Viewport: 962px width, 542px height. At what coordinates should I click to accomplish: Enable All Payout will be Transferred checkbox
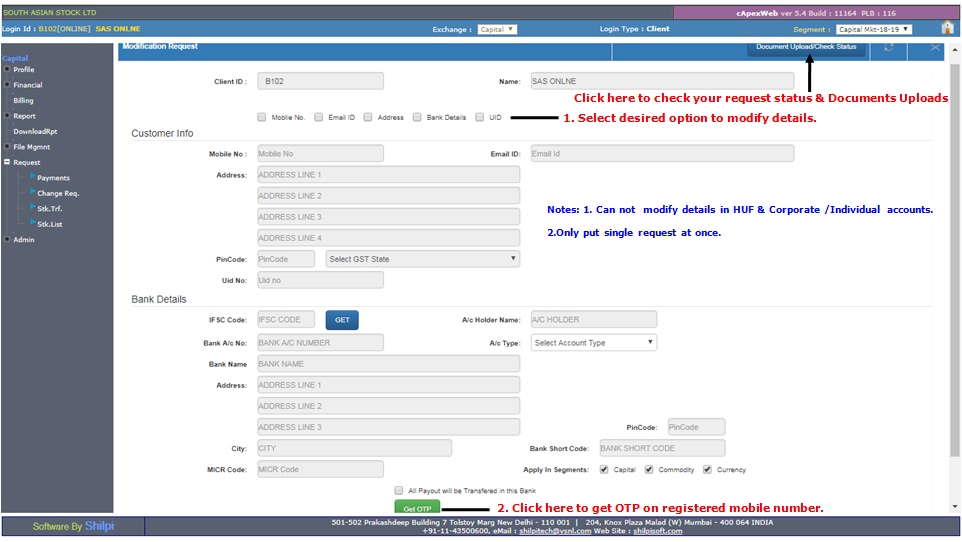coord(399,490)
